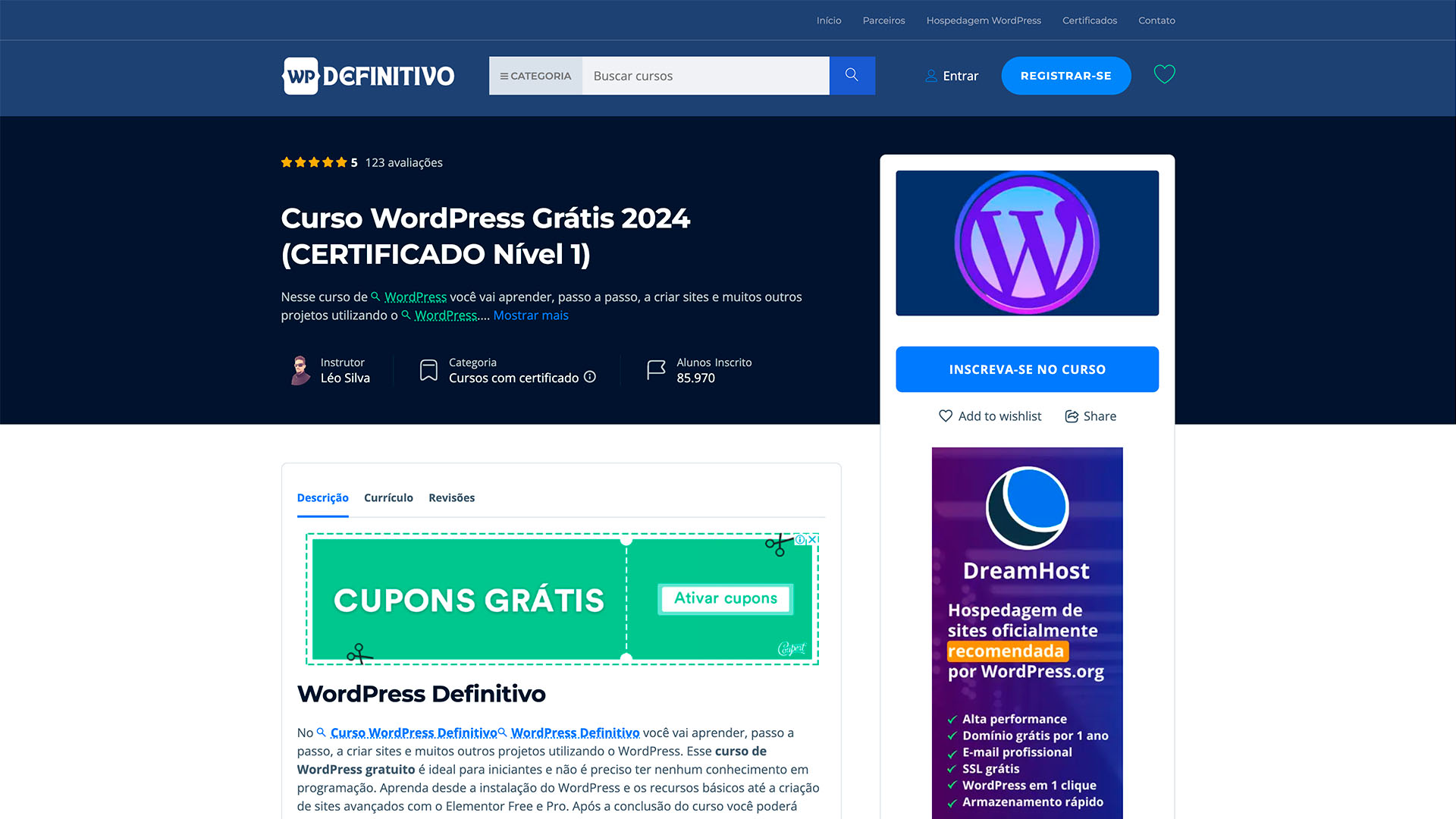Close the coupon ad with X icon
This screenshot has height=819, width=1456.
pyautogui.click(x=812, y=539)
